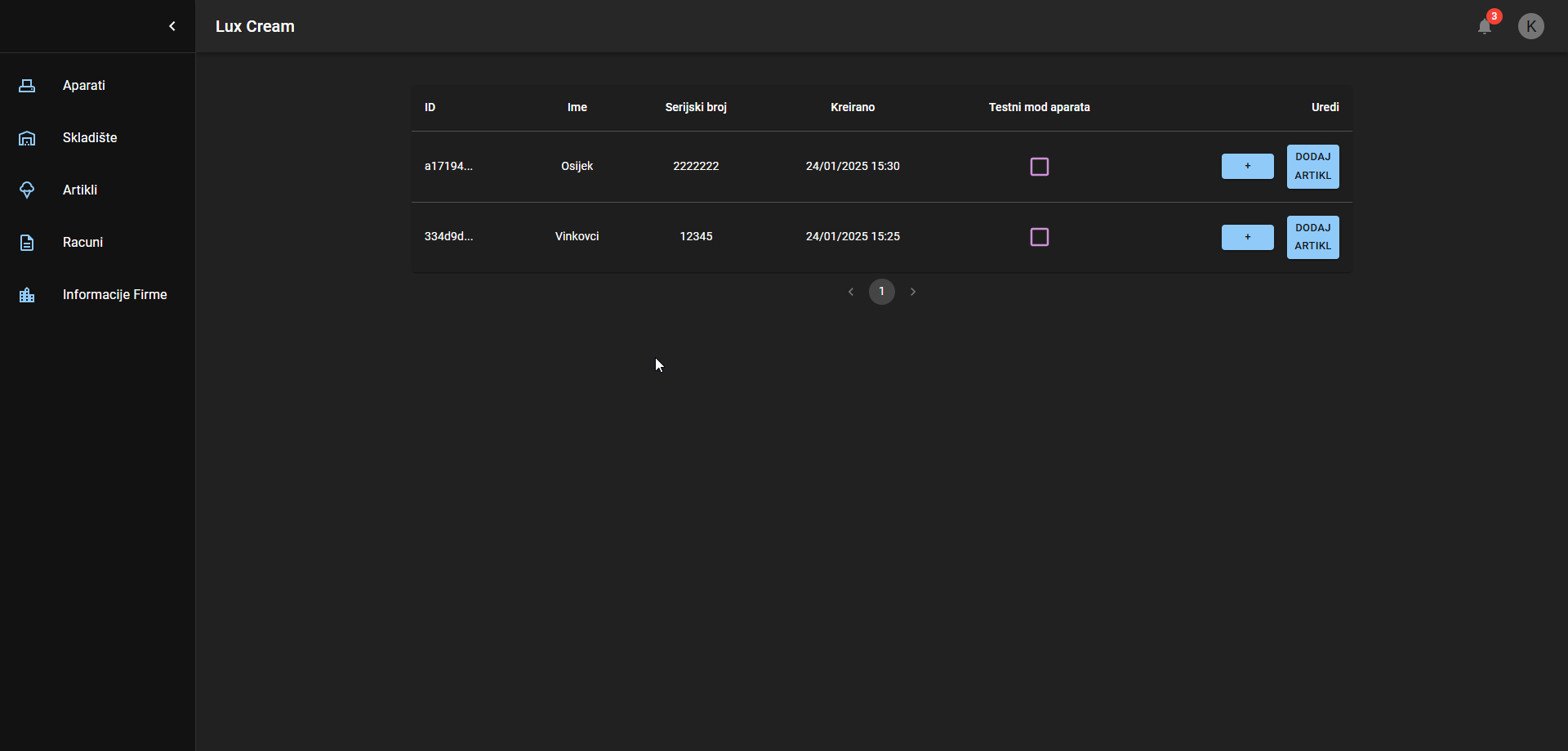Click Dodaj Artikl for Osijek
Screen dimensions: 1568x751
tap(1313, 167)
